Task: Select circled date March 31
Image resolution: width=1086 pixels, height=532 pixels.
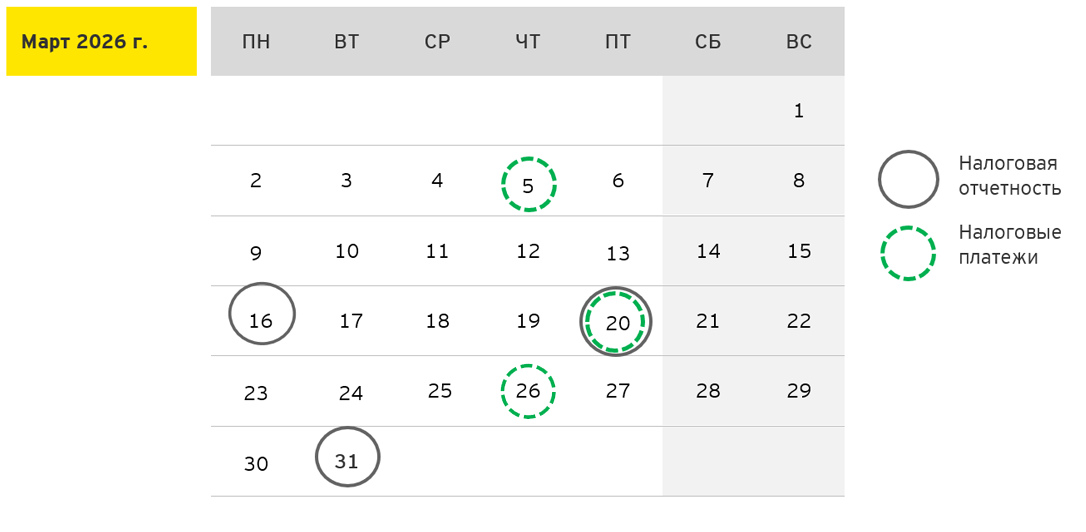Action: point(347,458)
